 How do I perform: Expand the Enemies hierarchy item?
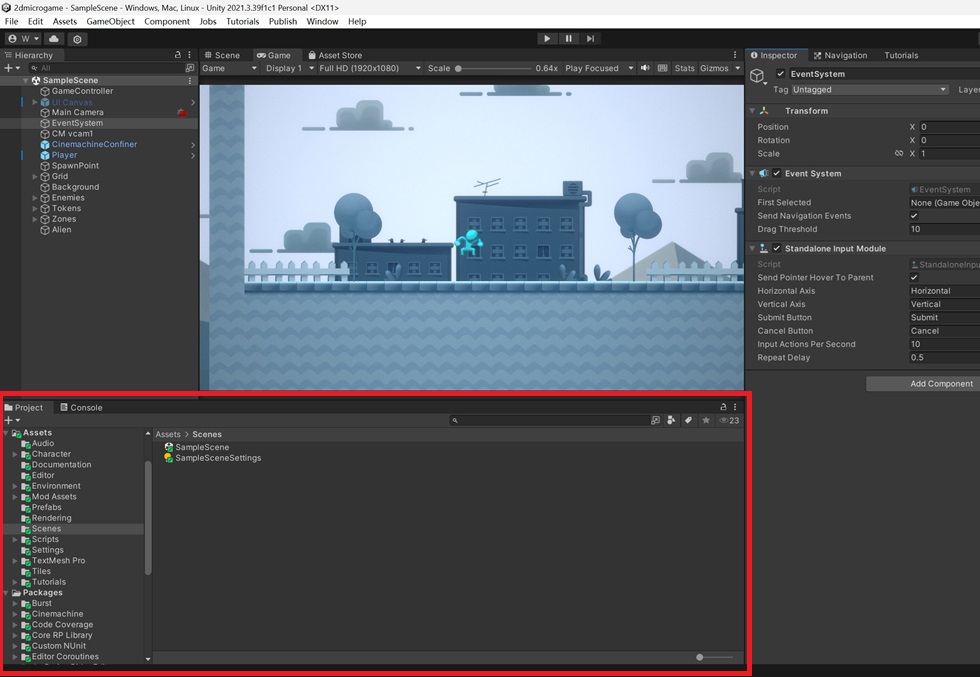(x=35, y=198)
